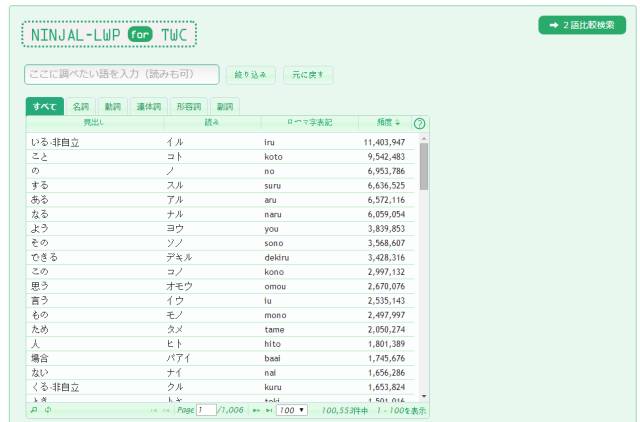
Task: Go to next page icon
Action: click(x=256, y=410)
